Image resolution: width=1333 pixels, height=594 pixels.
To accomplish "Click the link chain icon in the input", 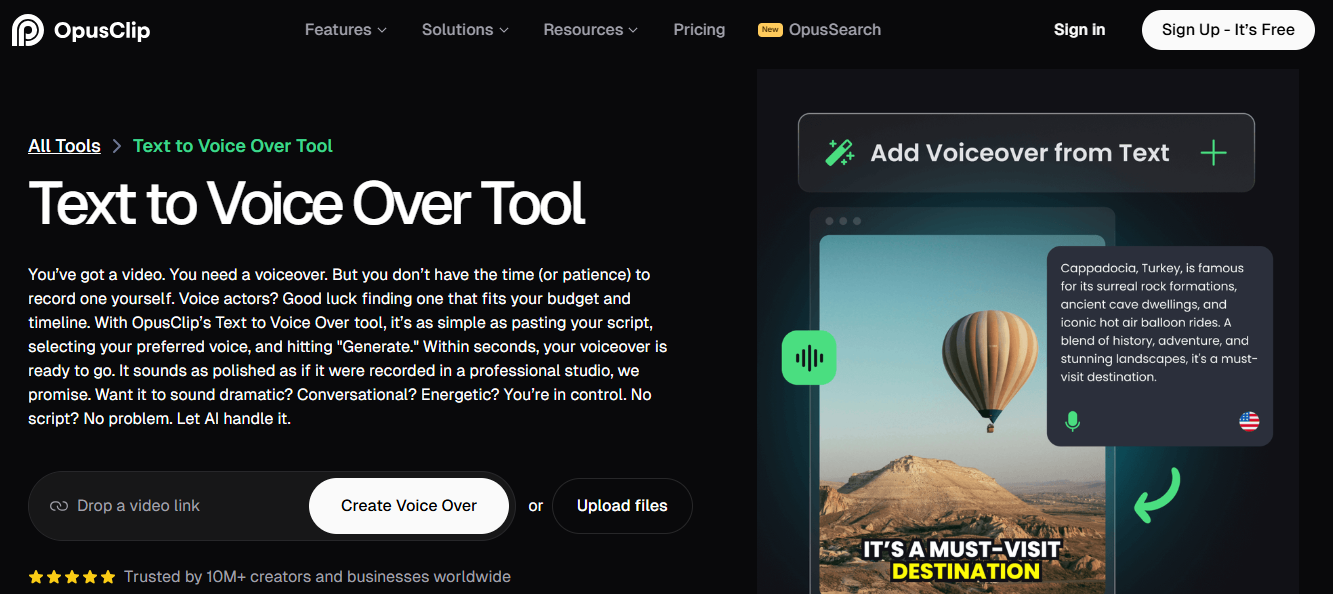I will coord(59,506).
